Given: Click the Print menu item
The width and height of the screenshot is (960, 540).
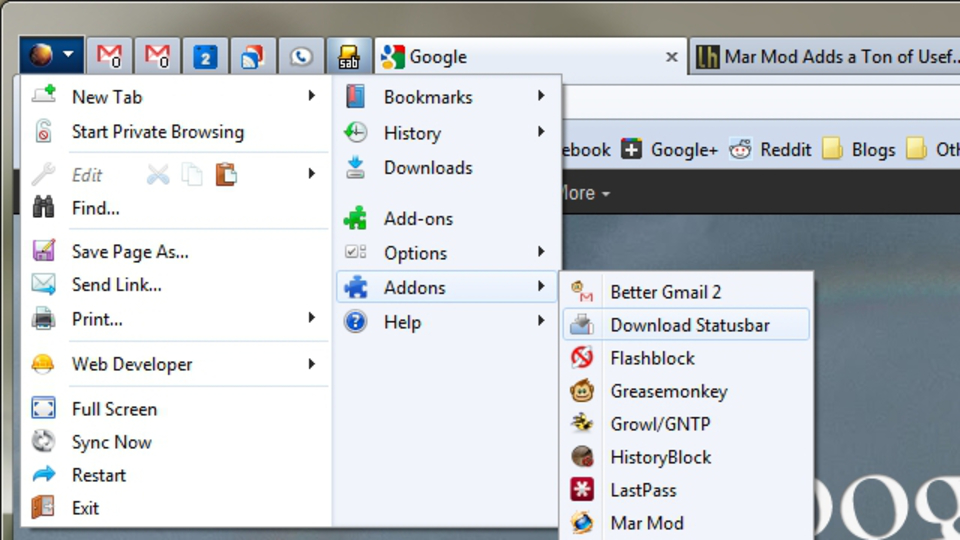Looking at the screenshot, I should click(x=175, y=319).
